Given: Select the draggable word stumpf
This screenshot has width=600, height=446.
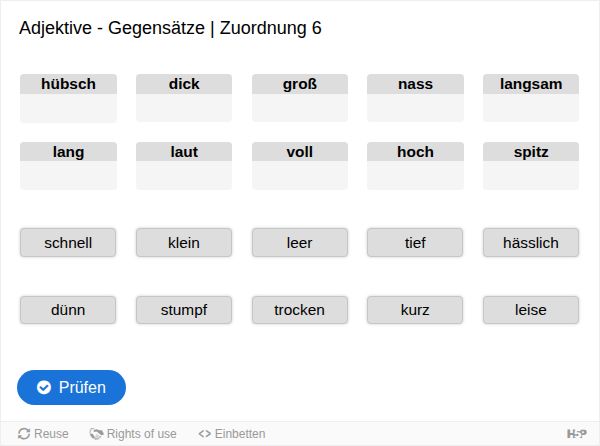Looking at the screenshot, I should pyautogui.click(x=184, y=310).
